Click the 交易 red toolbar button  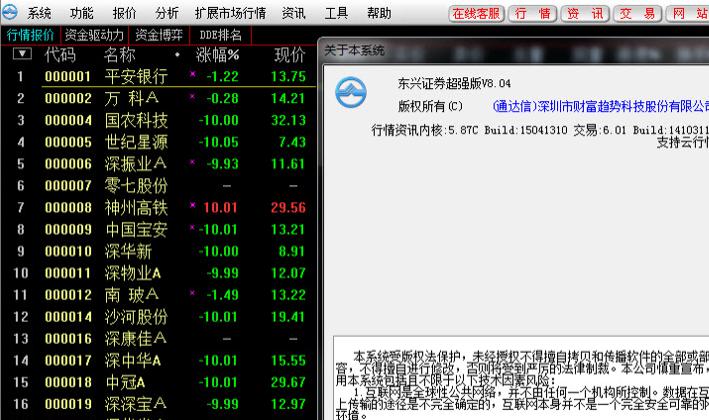(x=638, y=14)
